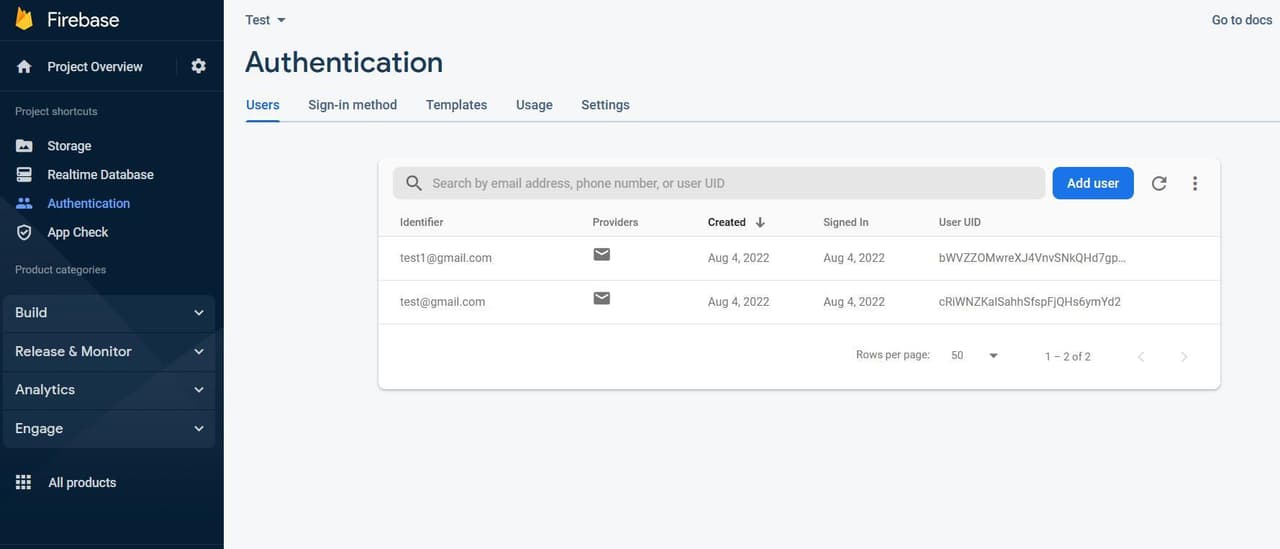Select the test1@gmail.com identifier
Screen dimensions: 1280x549
click(x=446, y=258)
